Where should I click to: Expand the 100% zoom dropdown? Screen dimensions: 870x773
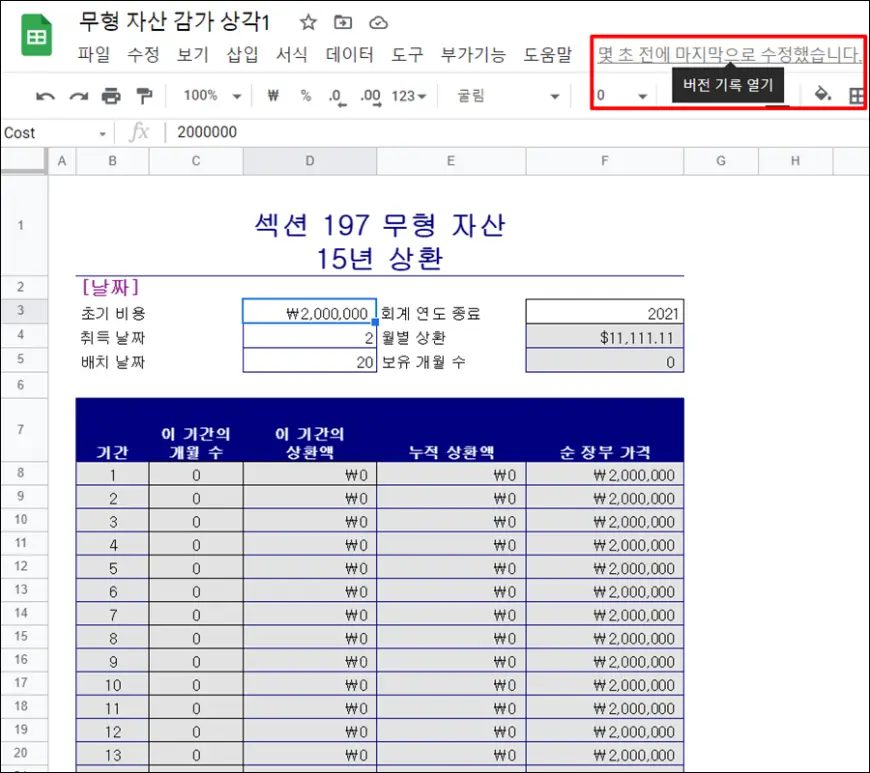point(213,96)
